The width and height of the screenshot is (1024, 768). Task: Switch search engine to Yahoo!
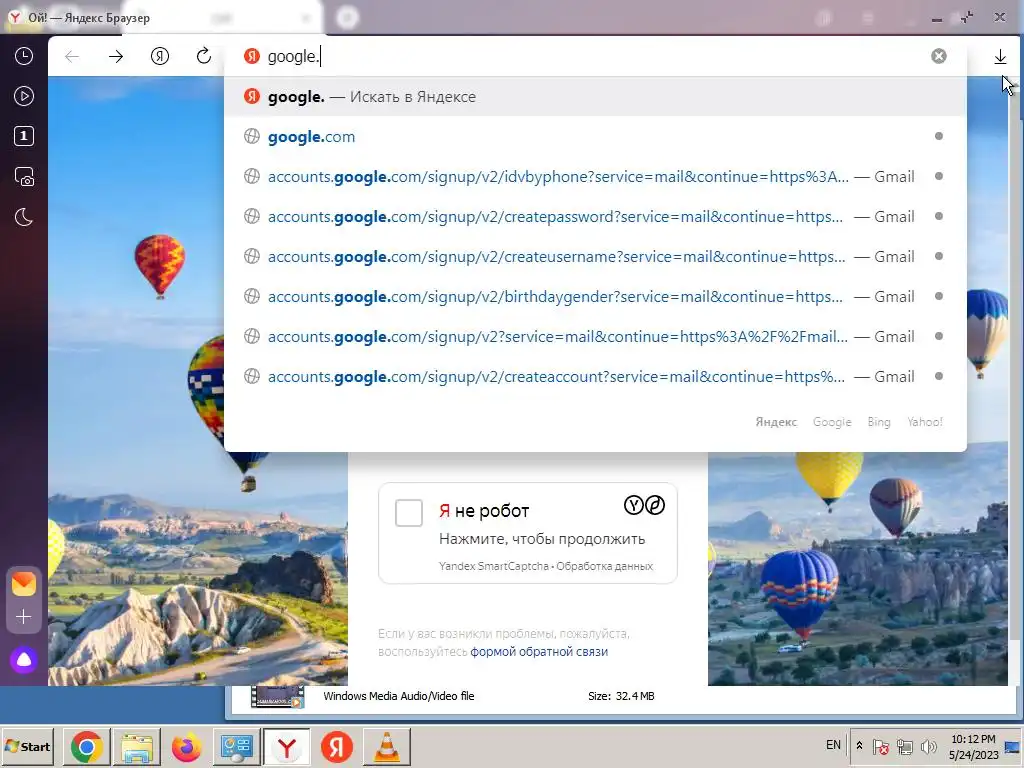point(925,422)
